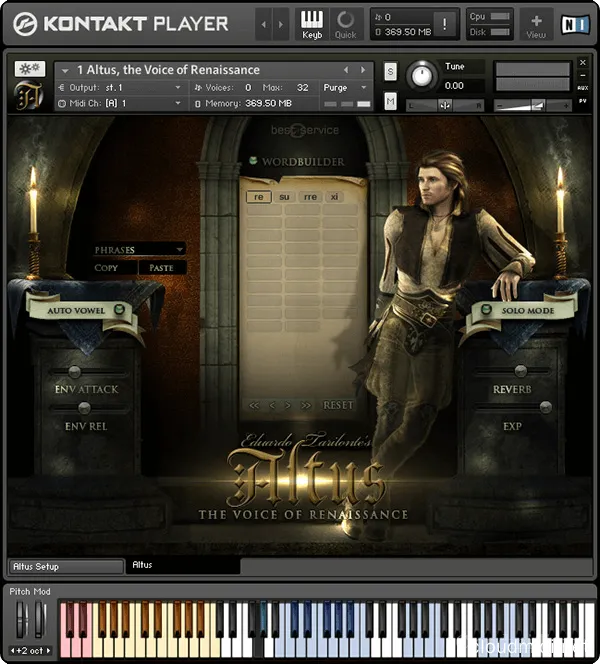
Task: Toggle the Auto Vowel switch
Action: pyautogui.click(x=120, y=310)
